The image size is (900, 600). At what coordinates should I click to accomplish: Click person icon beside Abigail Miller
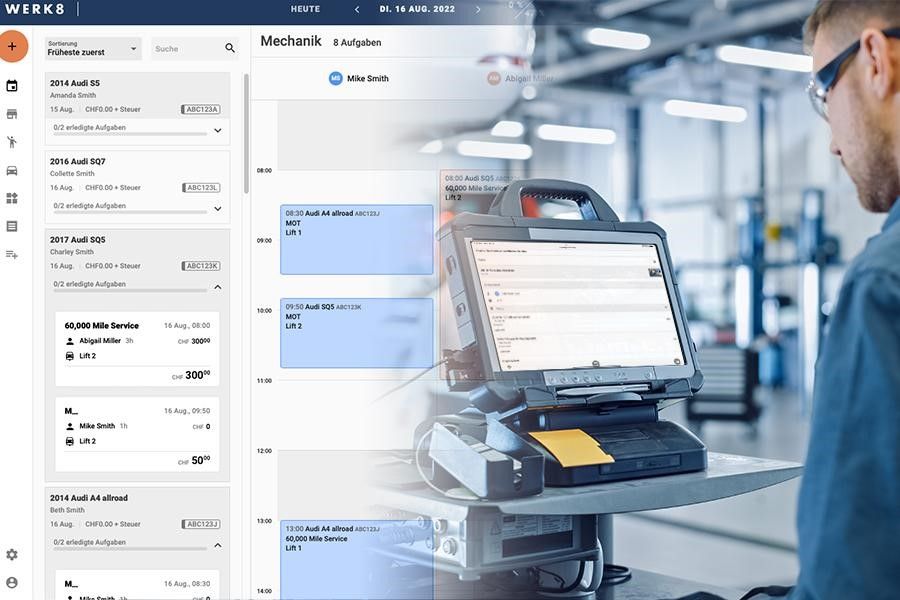[70, 341]
